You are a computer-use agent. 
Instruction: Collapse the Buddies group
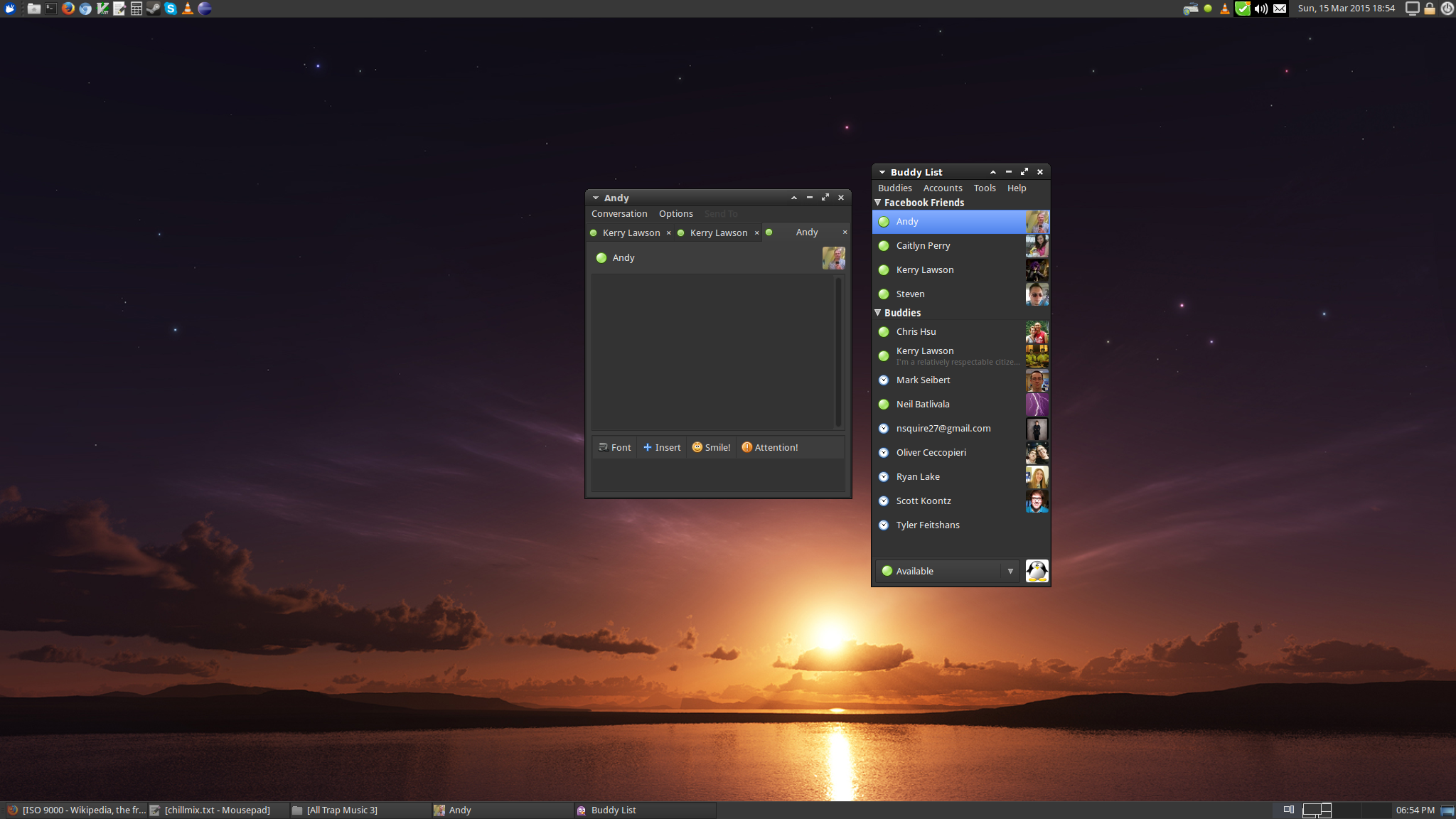coord(878,313)
